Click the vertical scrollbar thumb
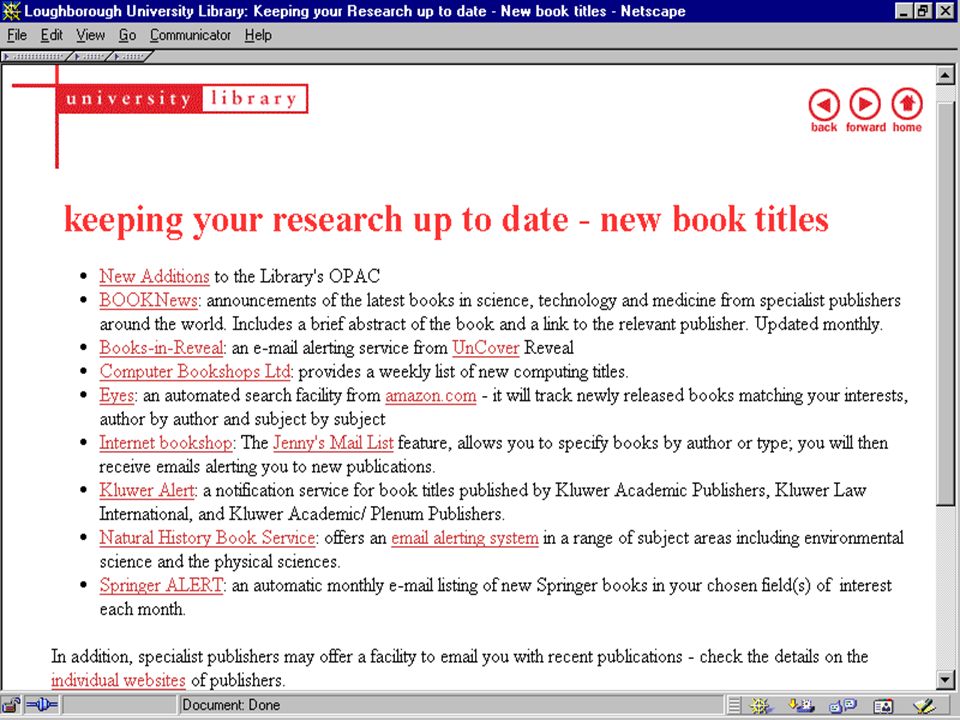Screen dimensions: 960x720 coord(945,304)
